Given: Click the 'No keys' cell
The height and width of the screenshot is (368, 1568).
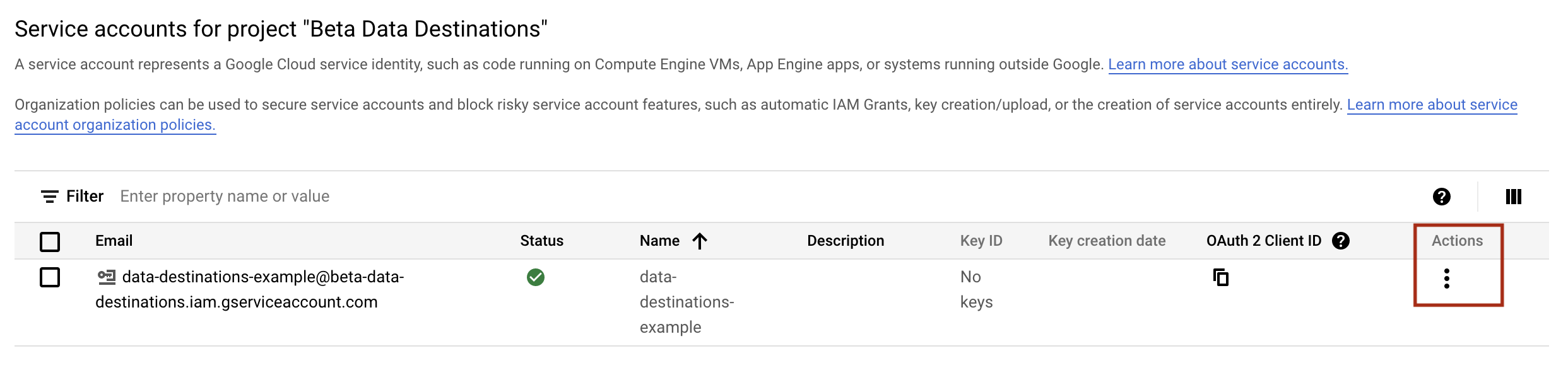Looking at the screenshot, I should pos(976,289).
